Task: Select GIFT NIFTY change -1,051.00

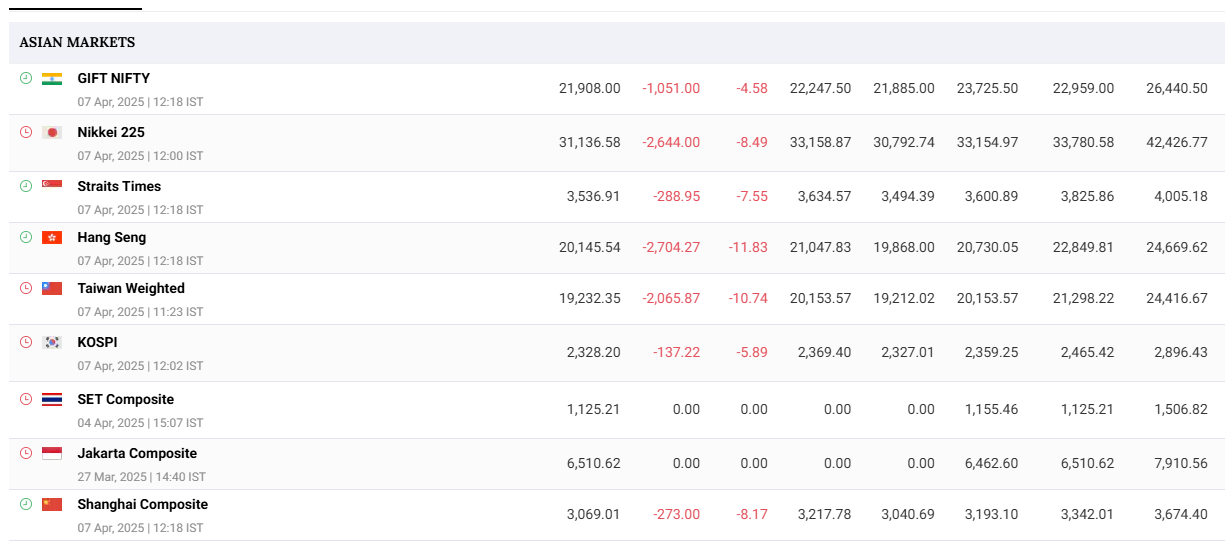Action: [671, 88]
